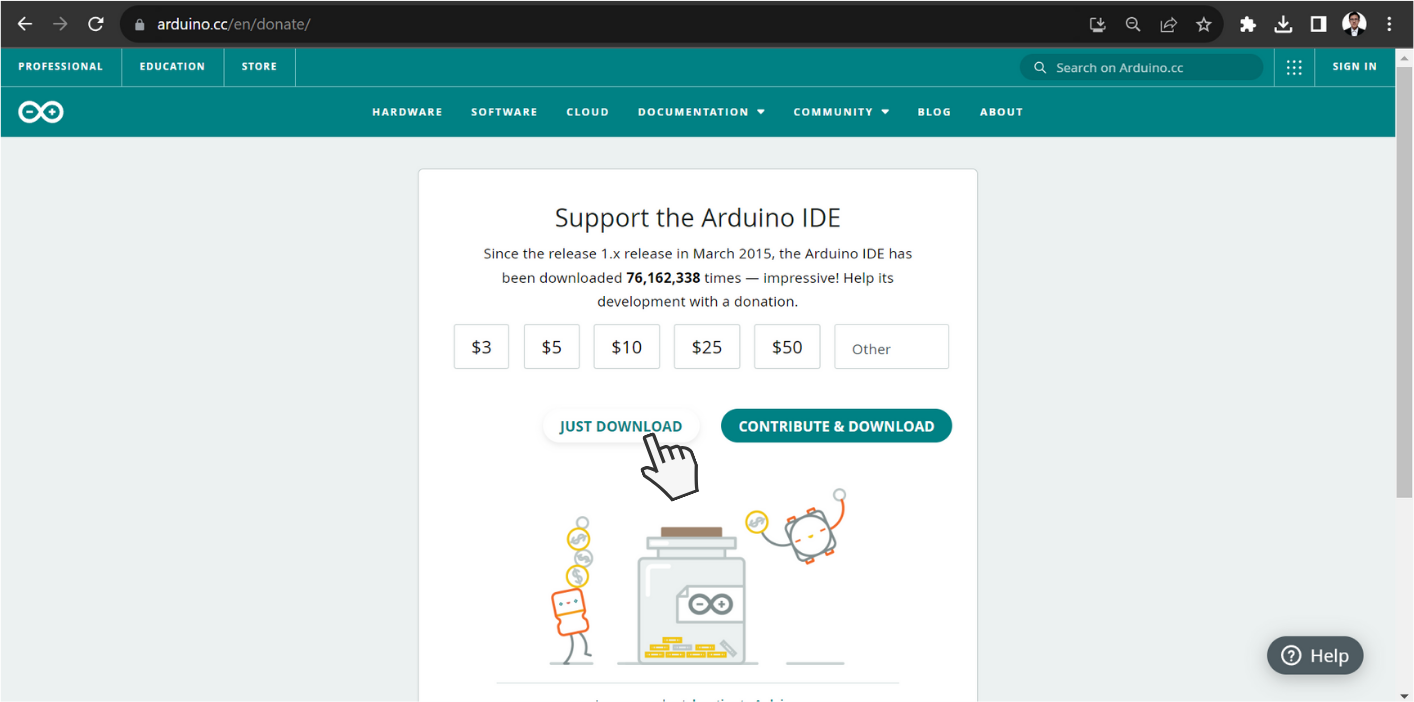Screen dimensions: 1414x702
Task: Switch to the Education tab
Action: (x=172, y=67)
